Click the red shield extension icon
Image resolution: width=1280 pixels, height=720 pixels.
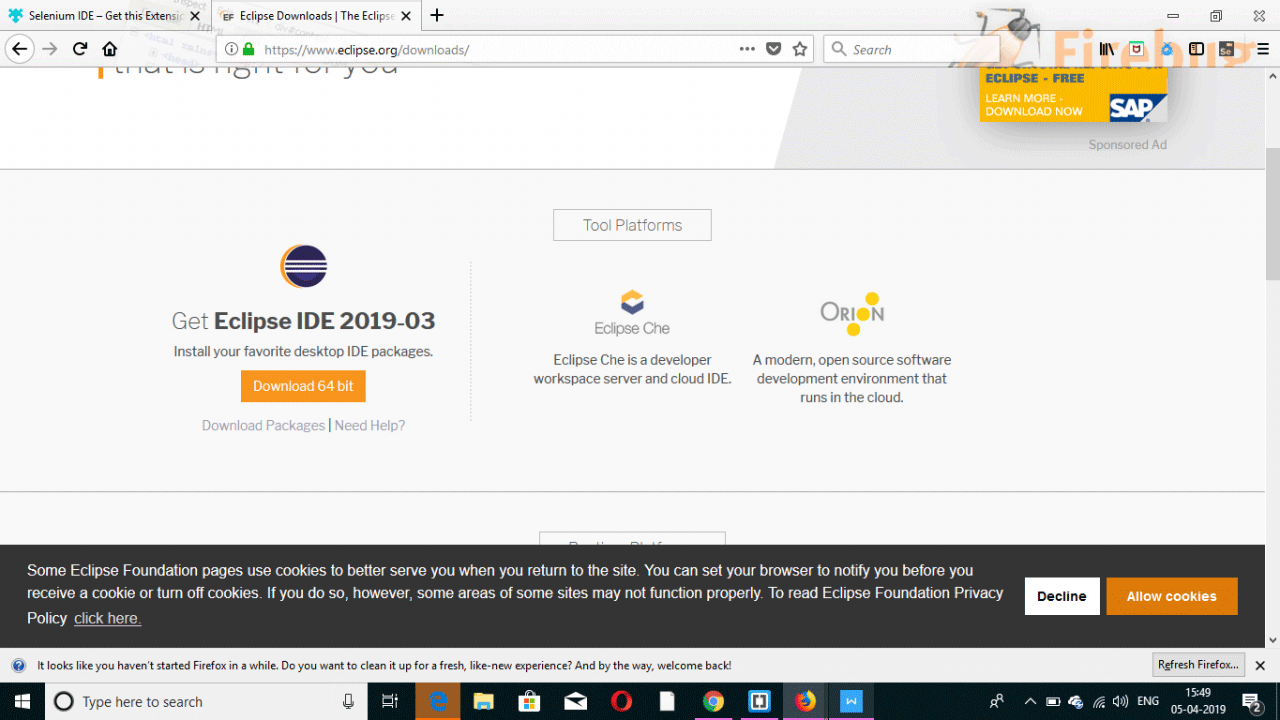click(x=1137, y=48)
